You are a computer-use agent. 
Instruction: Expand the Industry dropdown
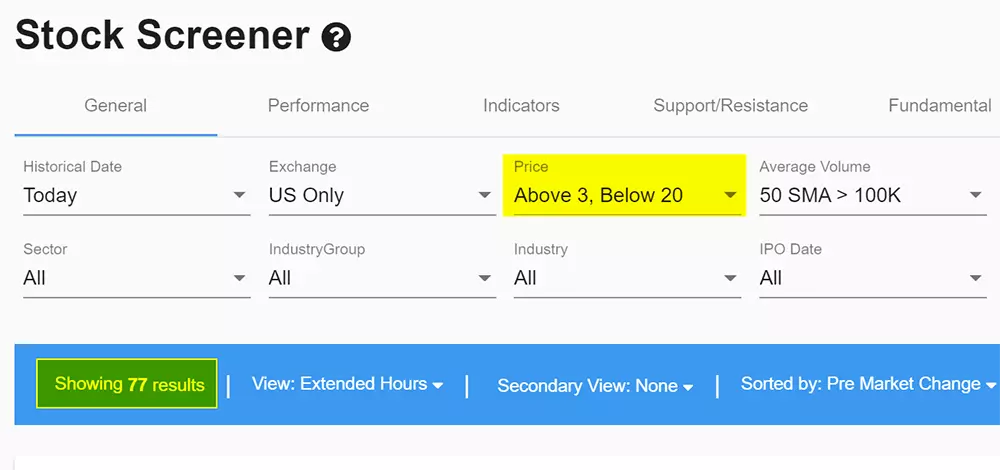[627, 278]
